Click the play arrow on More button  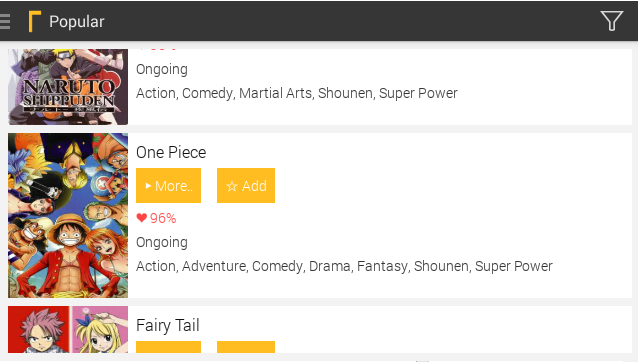[x=149, y=186]
